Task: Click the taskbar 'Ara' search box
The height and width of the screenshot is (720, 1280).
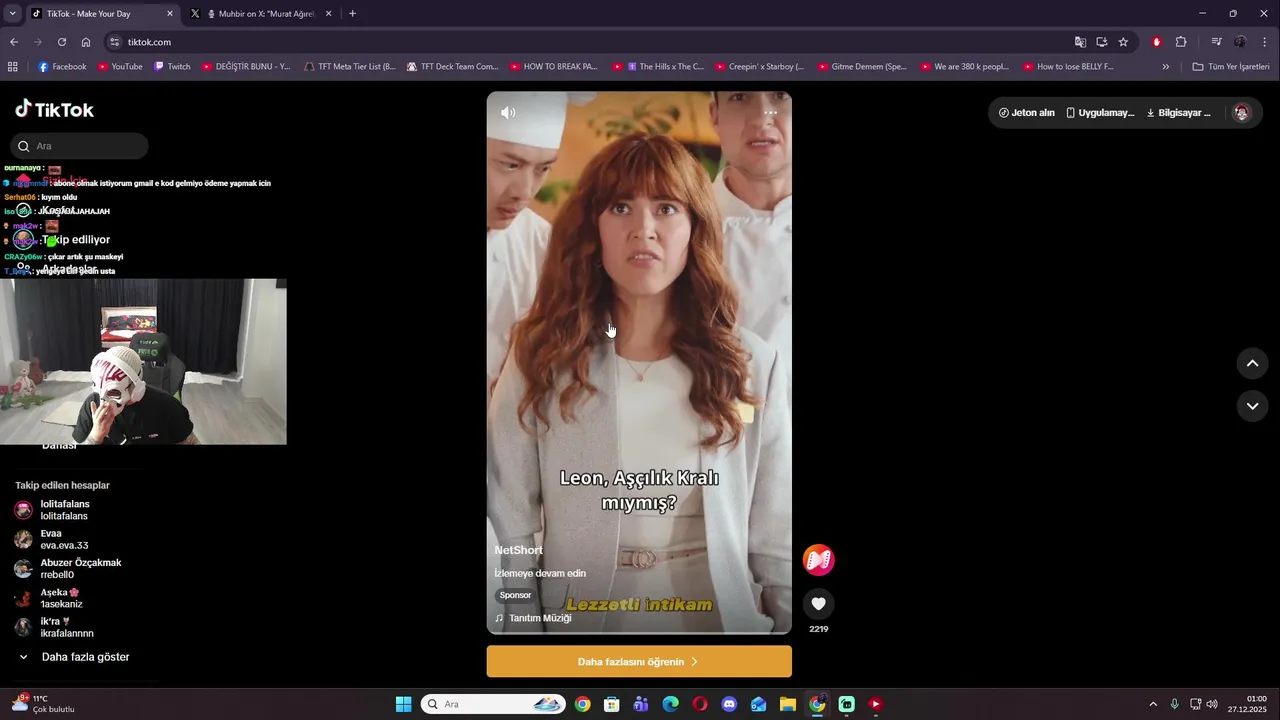Action: coord(493,704)
